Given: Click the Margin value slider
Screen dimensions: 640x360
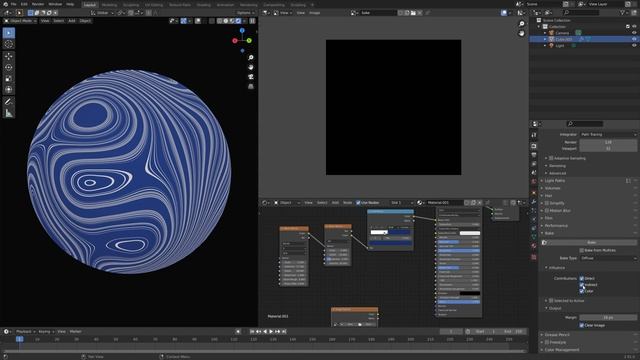Looking at the screenshot, I should [608, 317].
